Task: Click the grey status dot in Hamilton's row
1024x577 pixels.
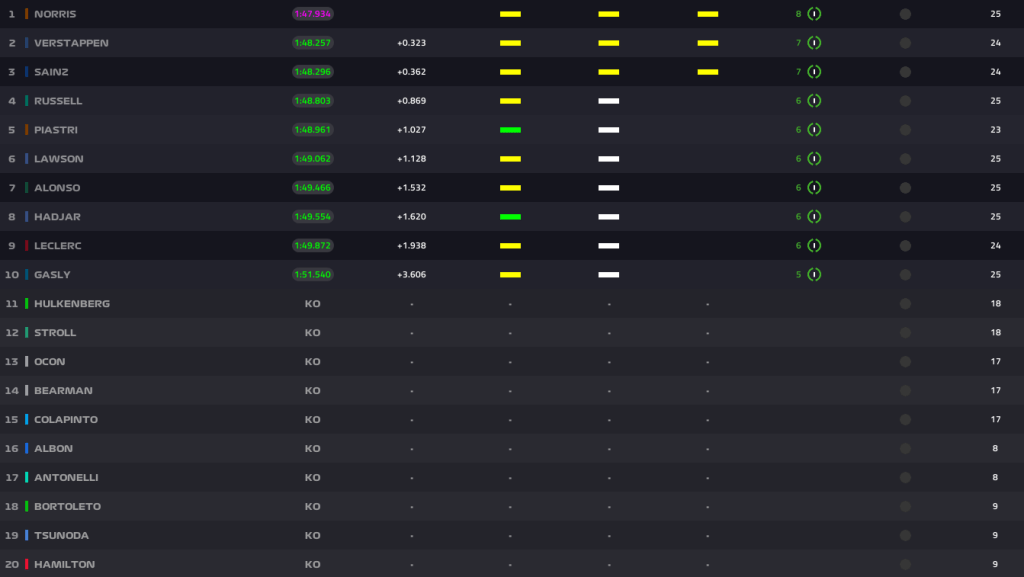Action: 905,564
